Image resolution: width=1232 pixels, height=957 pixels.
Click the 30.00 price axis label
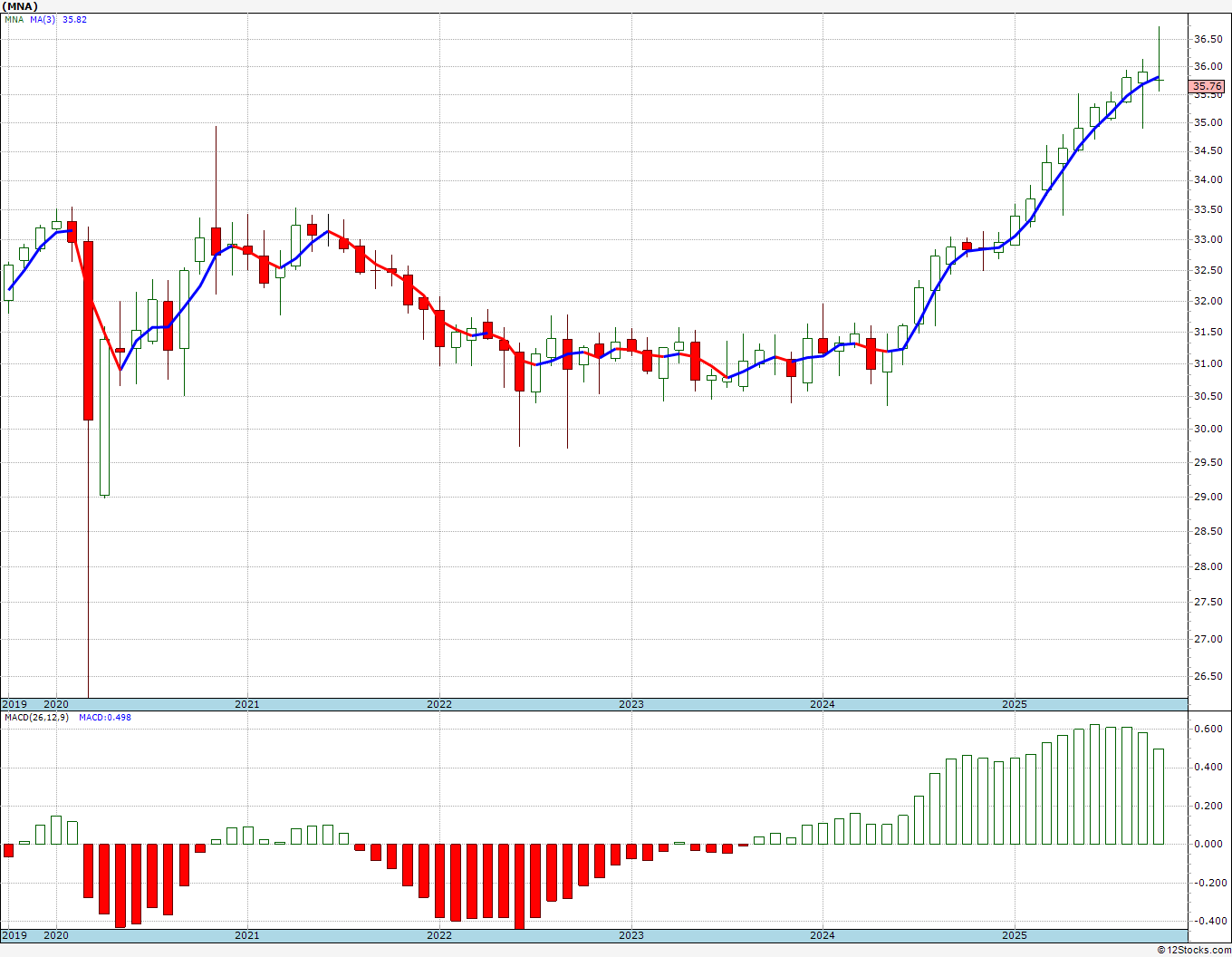pyautogui.click(x=1208, y=430)
